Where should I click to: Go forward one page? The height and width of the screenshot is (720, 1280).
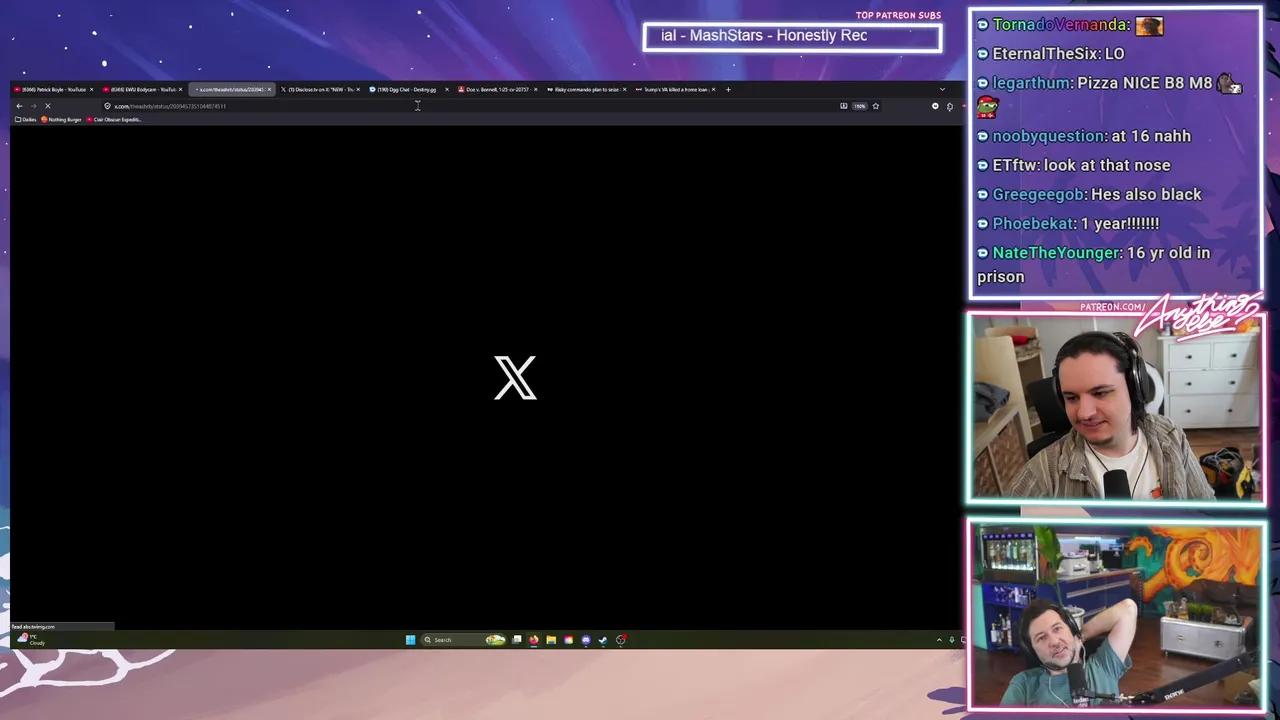33,106
